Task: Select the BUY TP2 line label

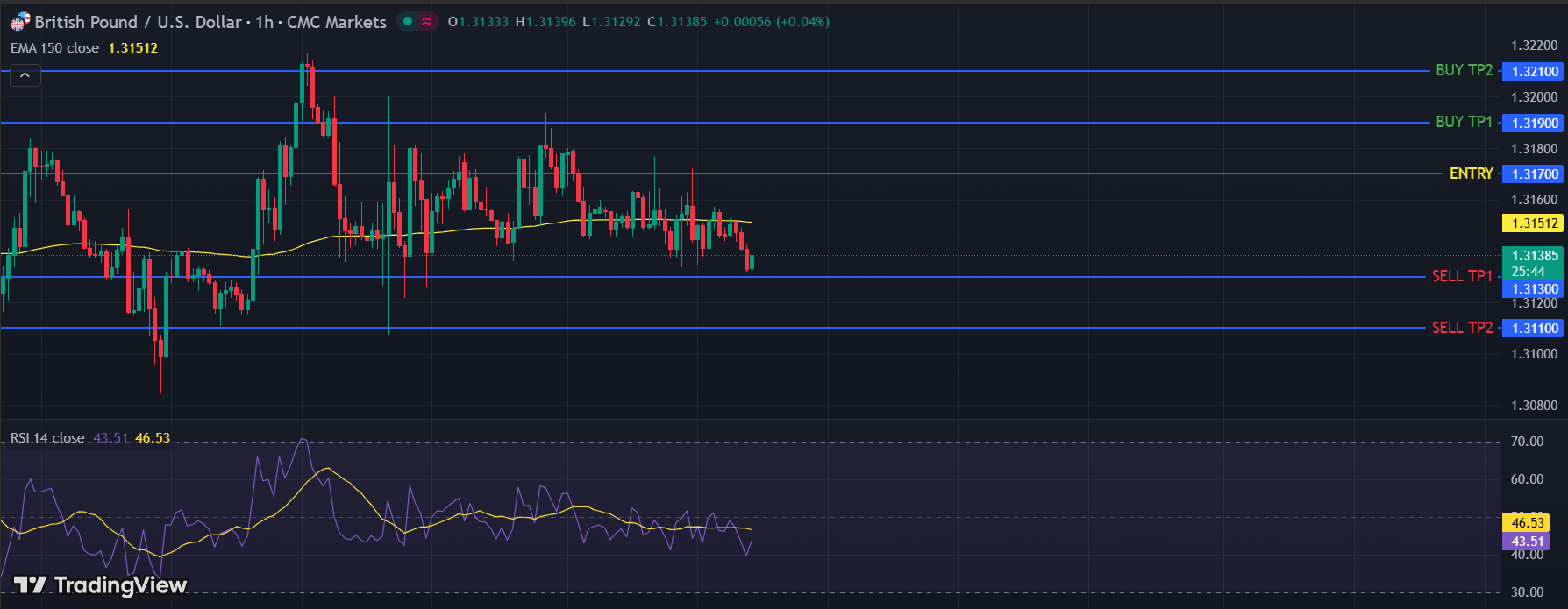Action: coord(1464,70)
